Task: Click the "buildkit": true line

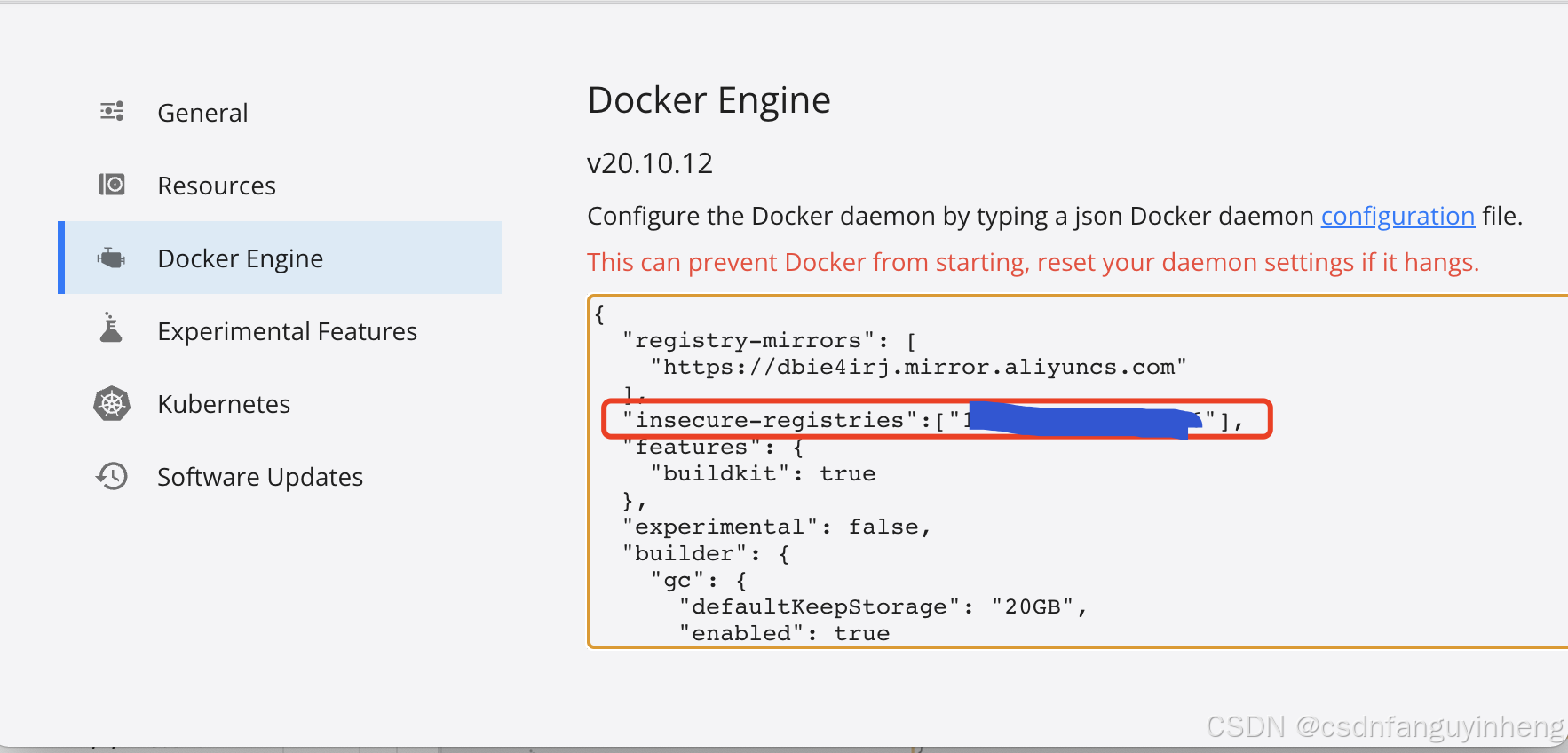Action: pos(763,474)
